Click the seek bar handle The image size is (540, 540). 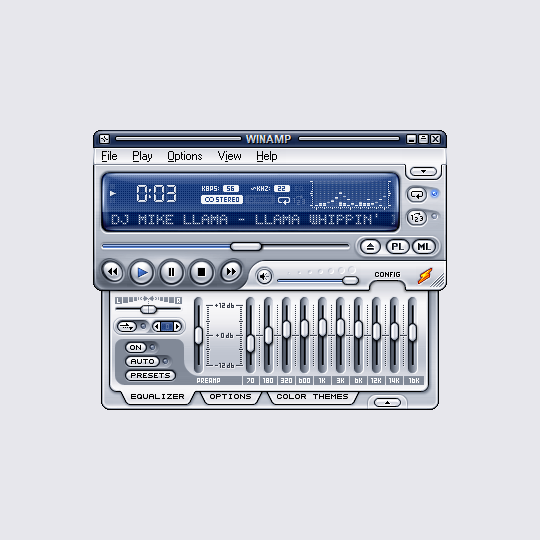(246, 247)
